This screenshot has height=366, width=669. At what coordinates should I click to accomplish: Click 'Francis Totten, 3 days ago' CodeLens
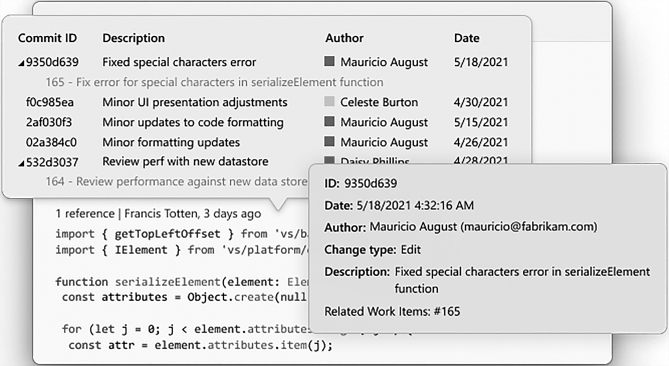[x=192, y=213]
